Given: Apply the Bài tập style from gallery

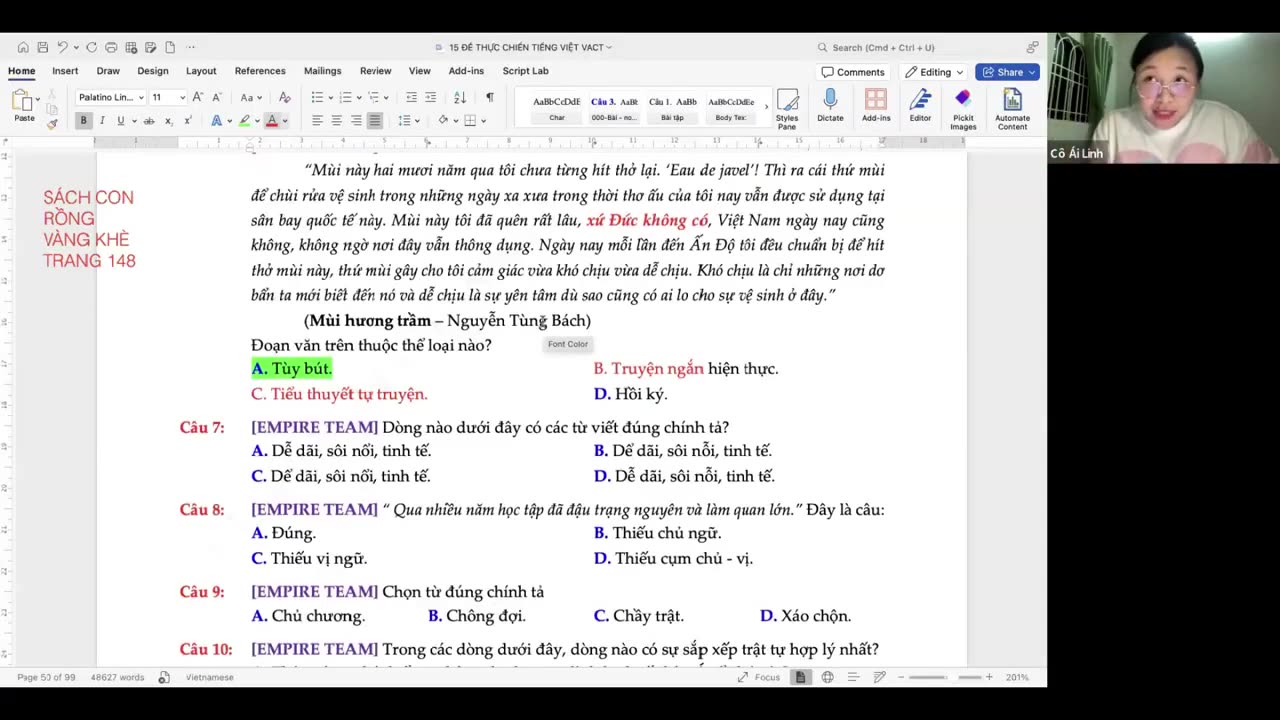Looking at the screenshot, I should (x=672, y=109).
